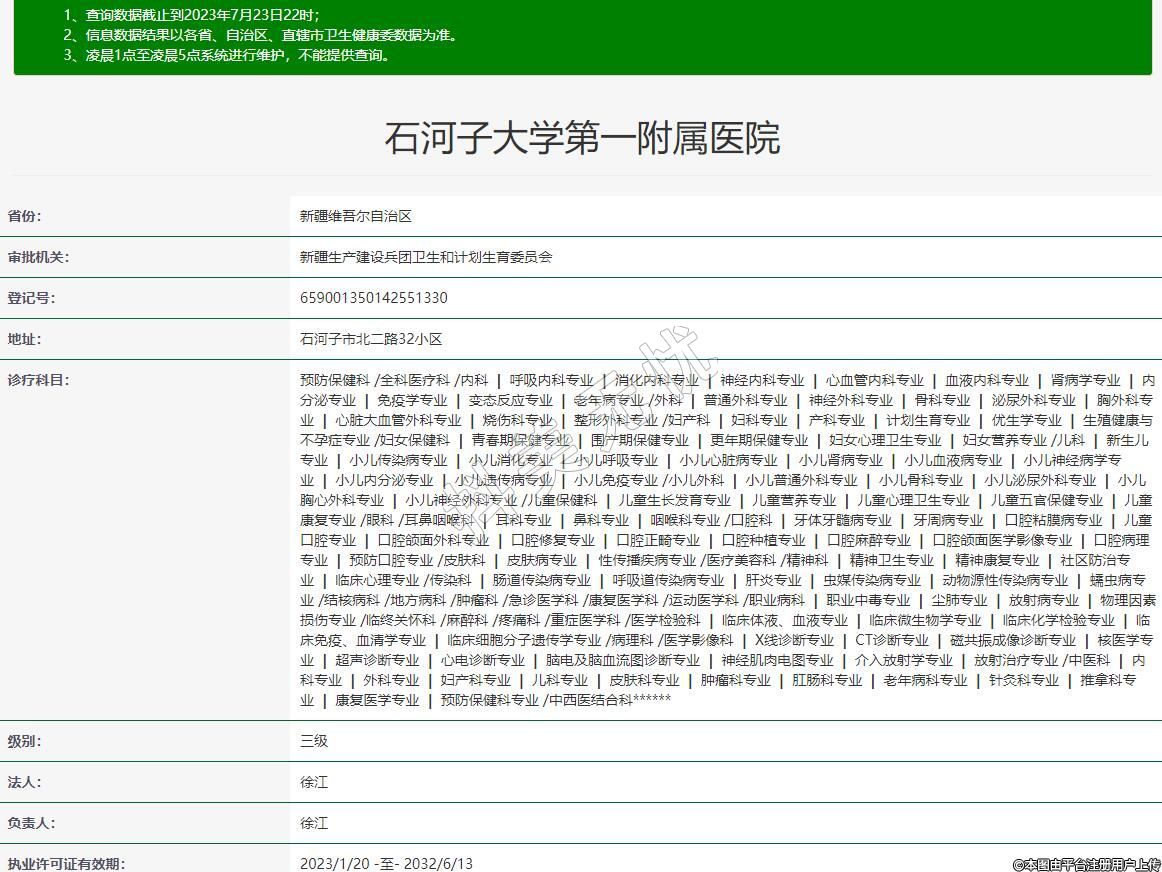The width and height of the screenshot is (1162, 872).
Task: Select the address 石河子市北二路32小区
Action: pyautogui.click(x=371, y=339)
